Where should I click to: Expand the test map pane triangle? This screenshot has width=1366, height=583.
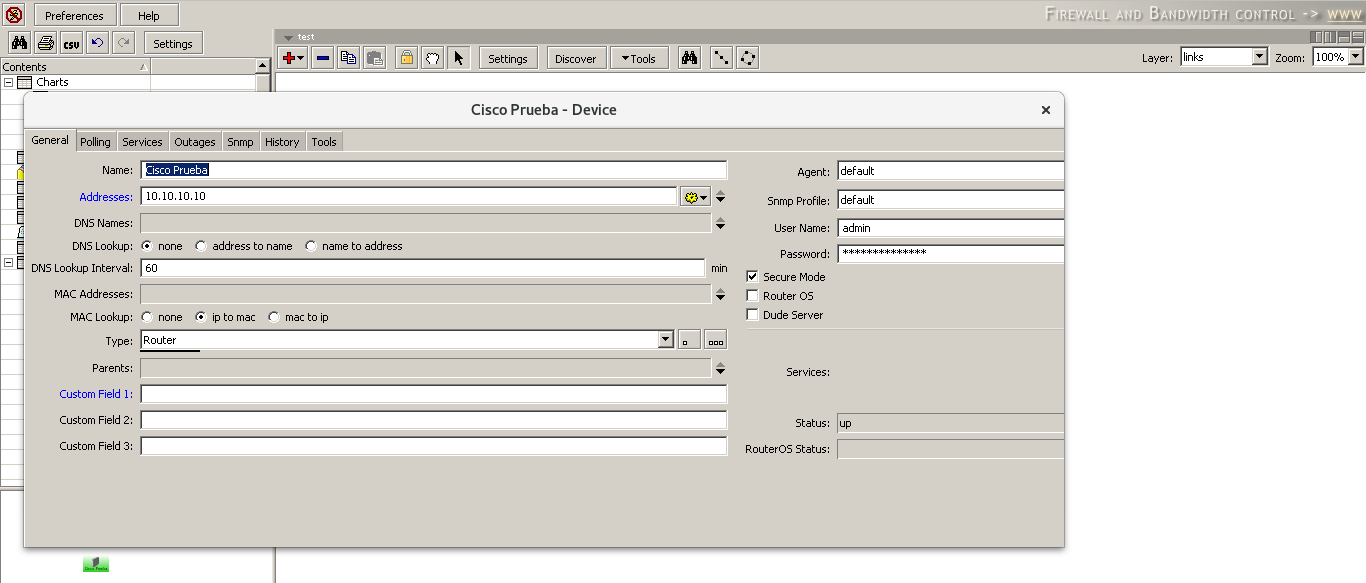[x=288, y=38]
